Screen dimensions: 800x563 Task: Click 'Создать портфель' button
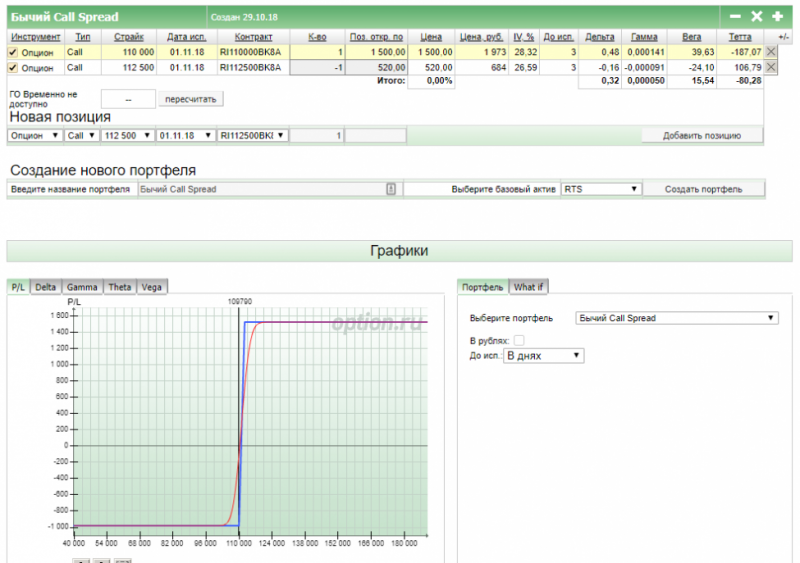pos(703,188)
